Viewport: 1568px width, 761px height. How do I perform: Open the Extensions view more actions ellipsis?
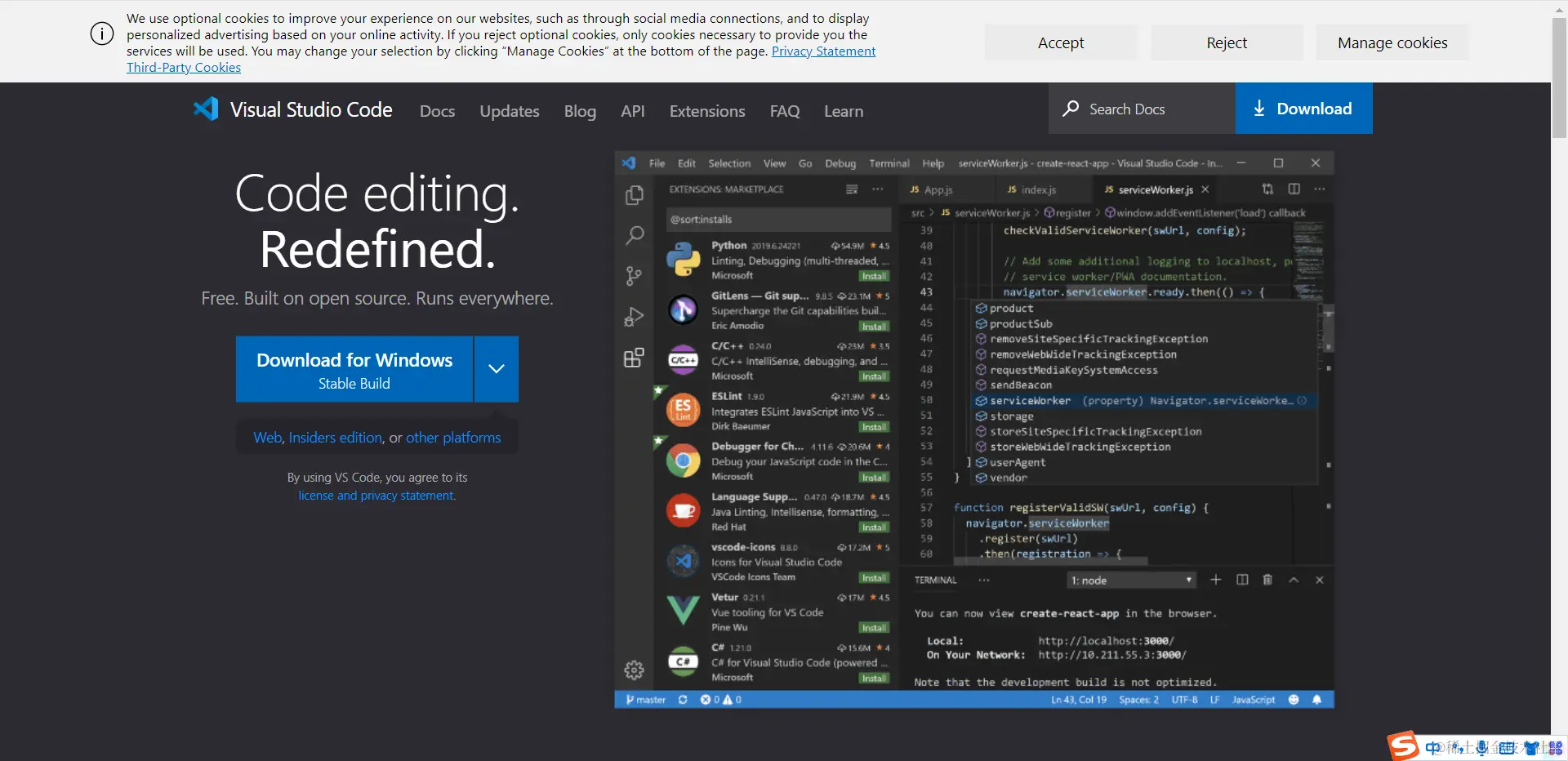point(878,189)
